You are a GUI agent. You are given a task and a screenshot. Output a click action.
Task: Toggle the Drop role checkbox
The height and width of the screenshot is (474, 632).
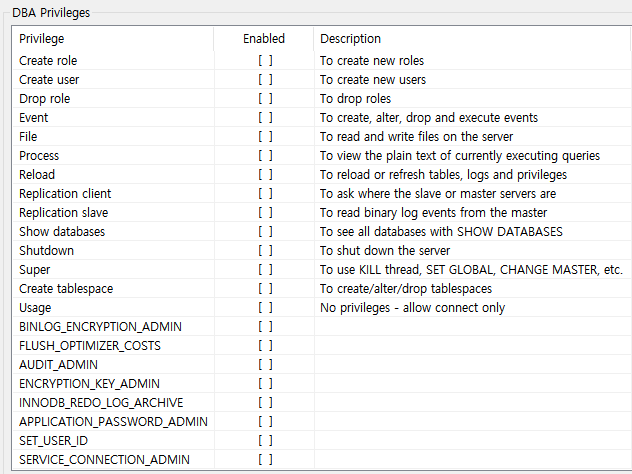pyautogui.click(x=265, y=98)
